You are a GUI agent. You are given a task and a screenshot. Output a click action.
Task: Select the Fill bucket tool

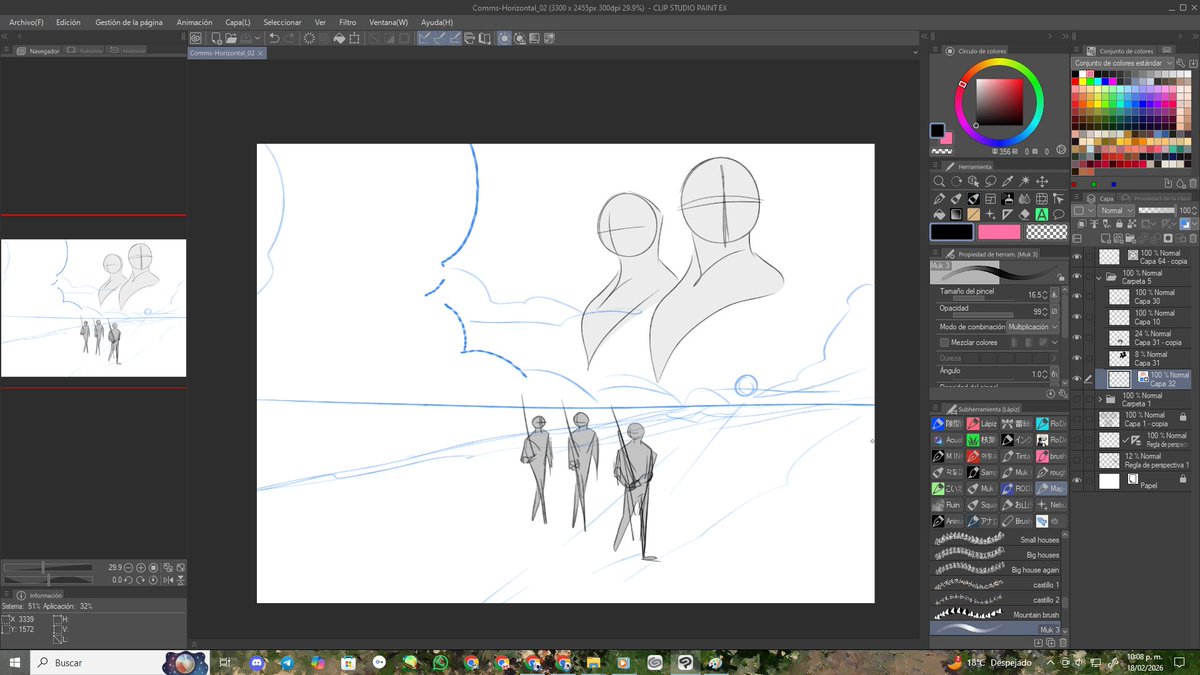point(939,215)
